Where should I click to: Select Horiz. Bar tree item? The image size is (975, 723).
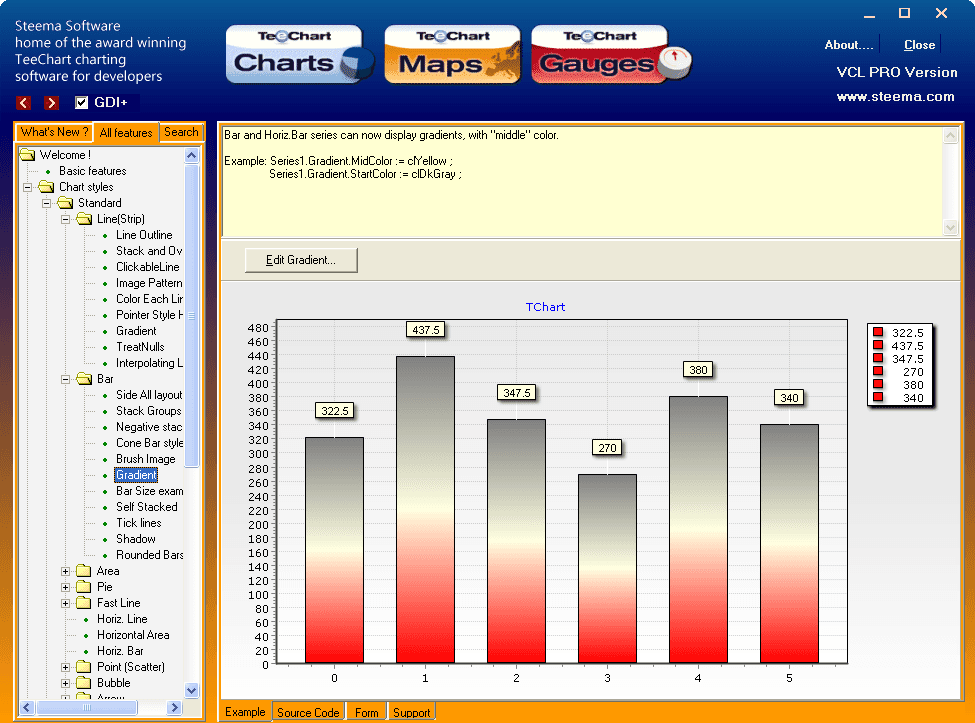pyautogui.click(x=120, y=651)
